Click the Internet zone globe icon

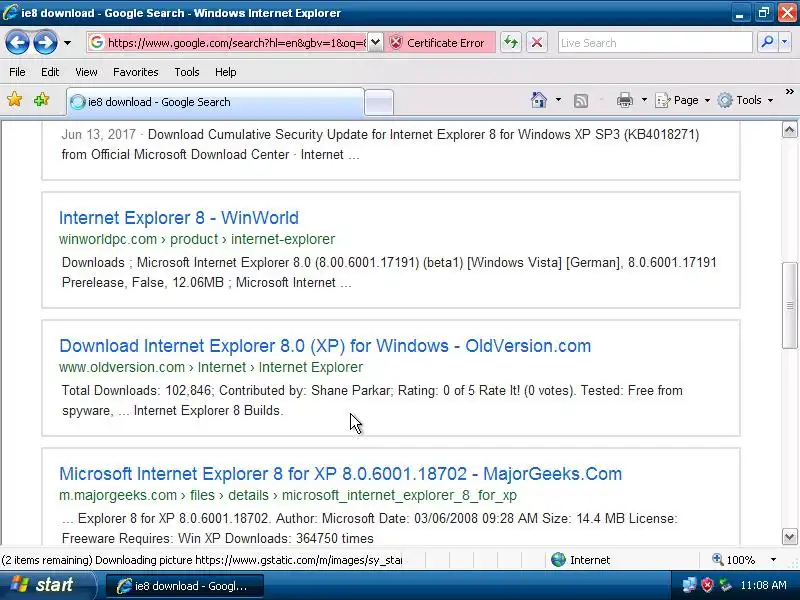pos(559,560)
